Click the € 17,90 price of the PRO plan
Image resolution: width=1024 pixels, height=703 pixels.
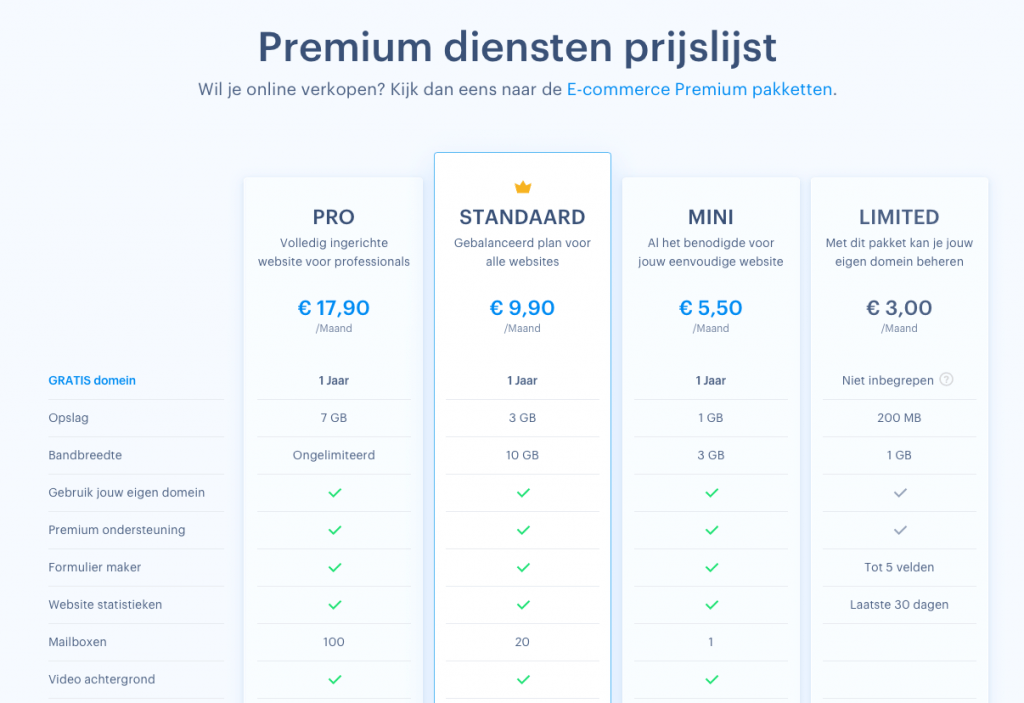[333, 308]
